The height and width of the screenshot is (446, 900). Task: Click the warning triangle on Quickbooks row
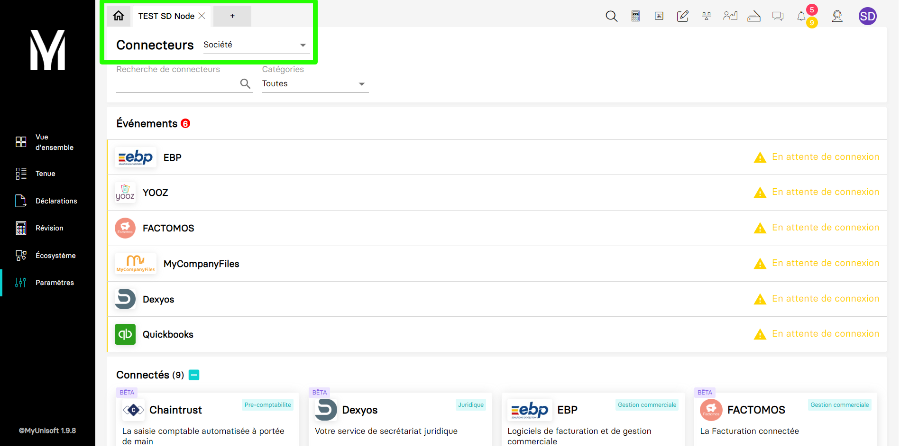(x=760, y=334)
